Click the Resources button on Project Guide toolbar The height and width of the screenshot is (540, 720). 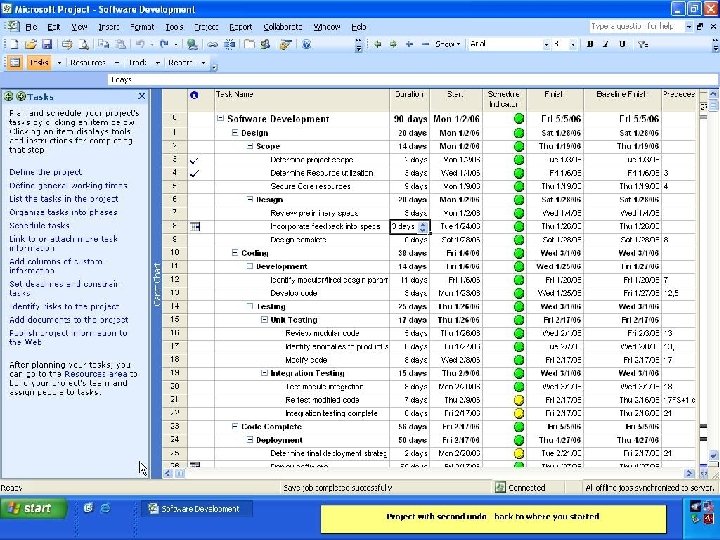(x=88, y=62)
